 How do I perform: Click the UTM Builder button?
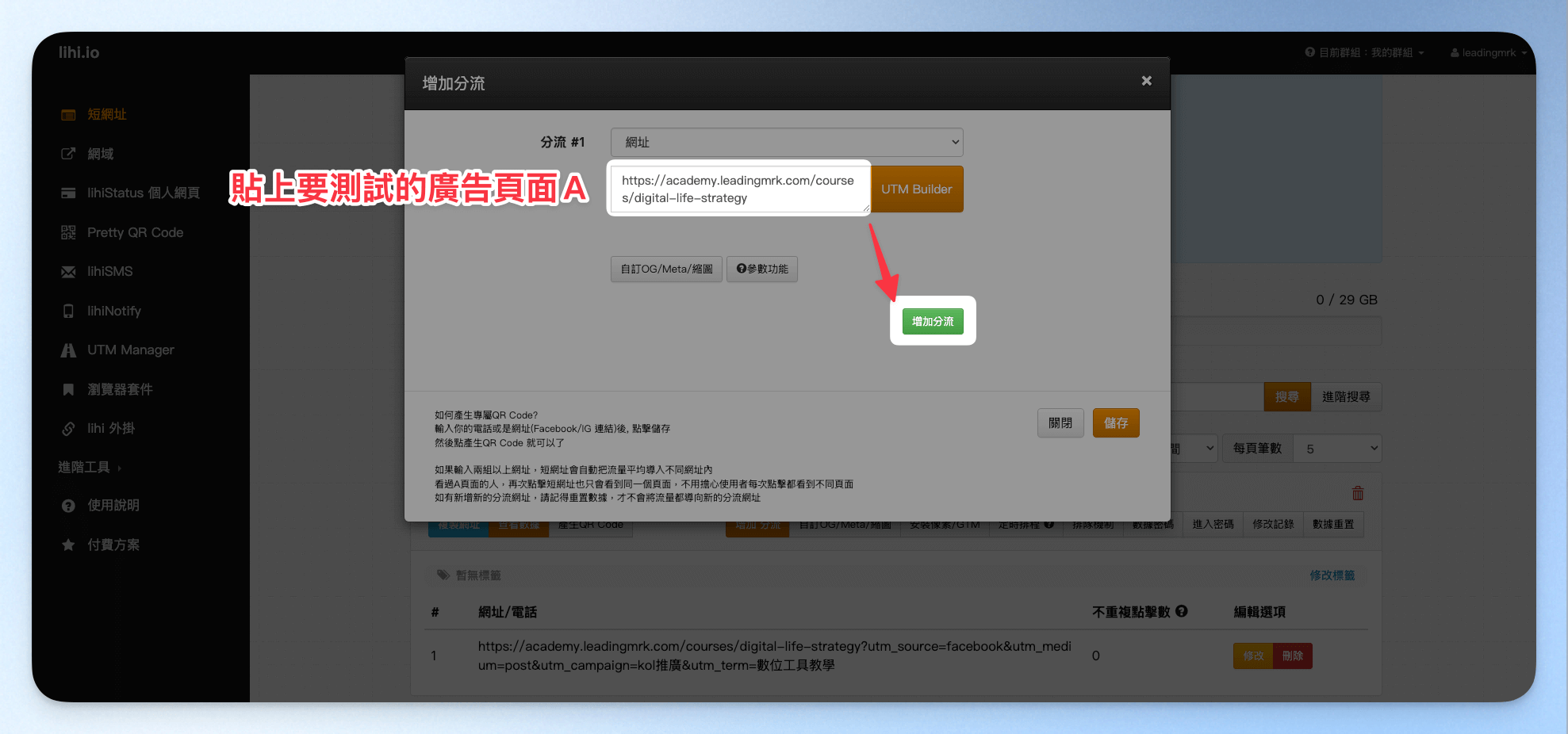[916, 189]
